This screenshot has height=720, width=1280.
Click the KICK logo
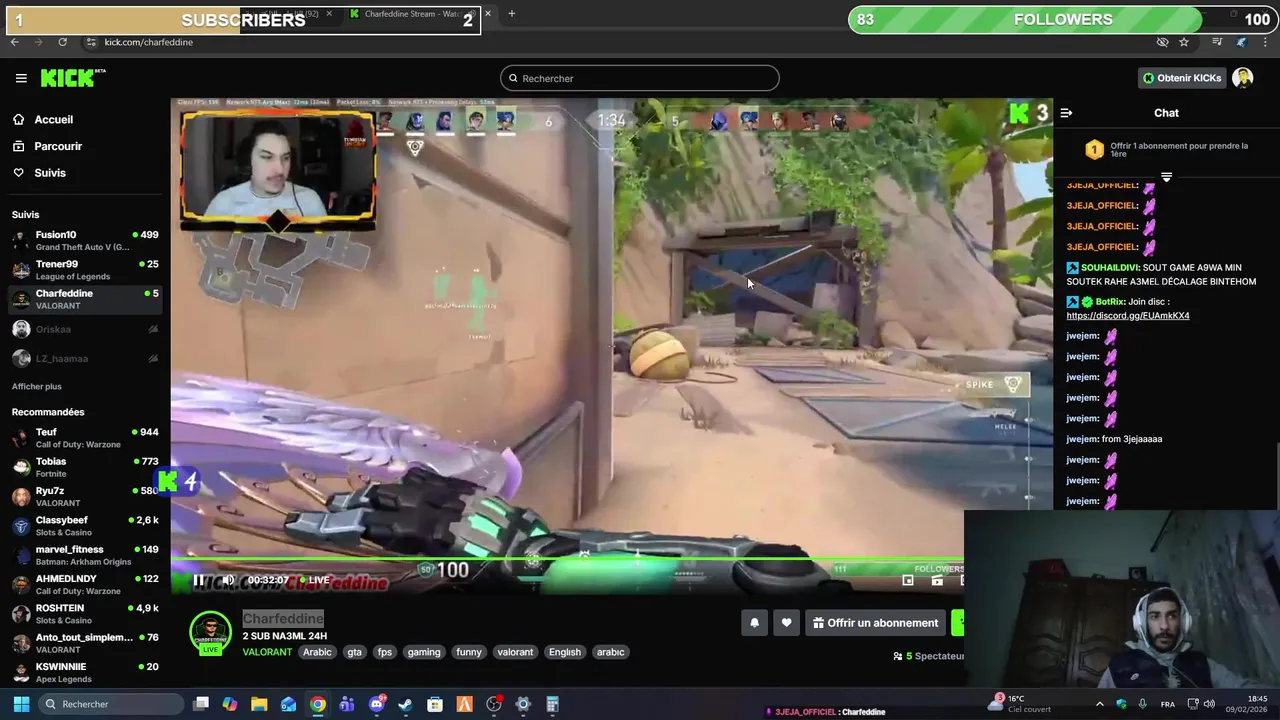click(72, 78)
